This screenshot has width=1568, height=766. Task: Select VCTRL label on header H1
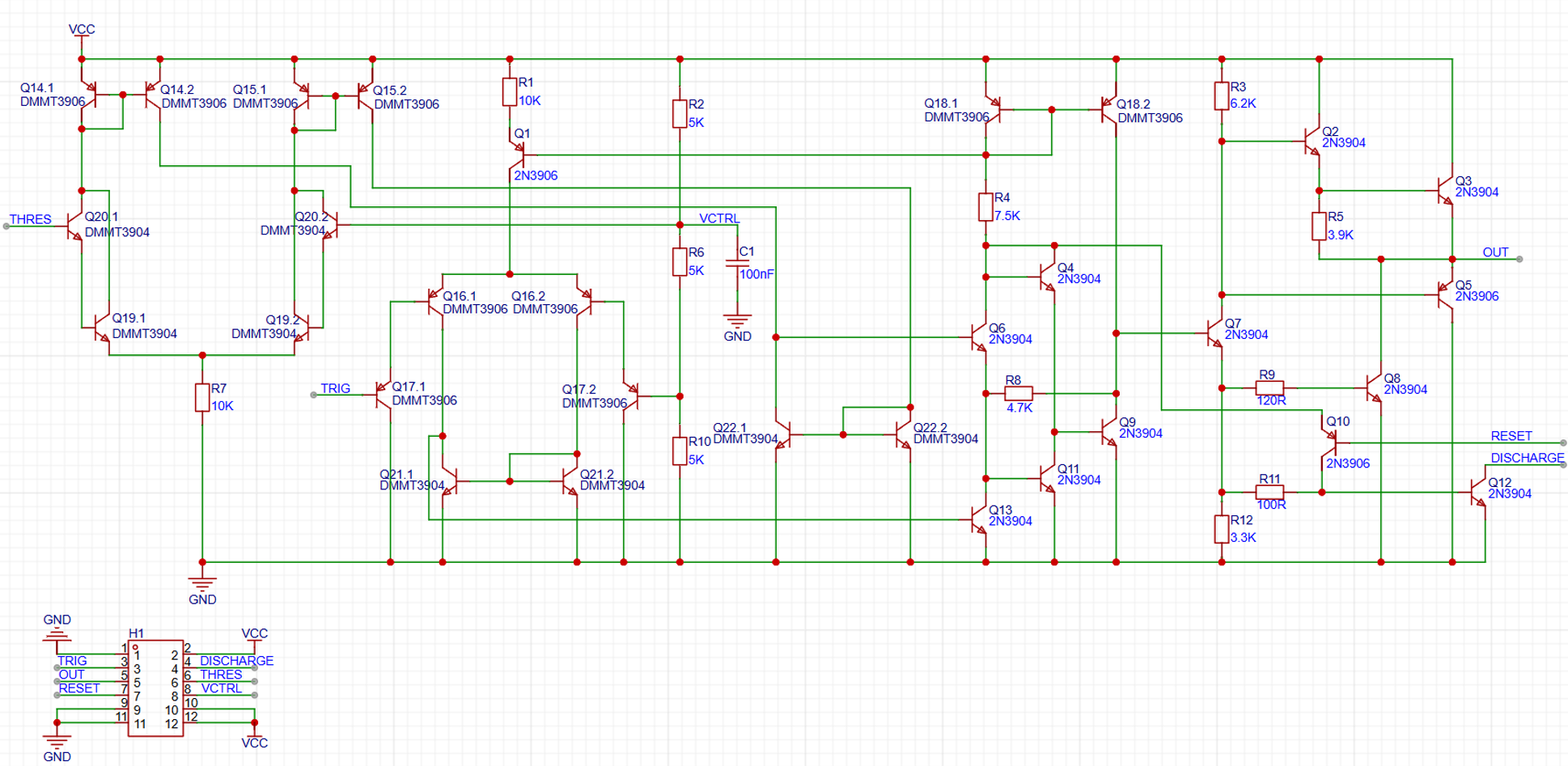[x=221, y=688]
